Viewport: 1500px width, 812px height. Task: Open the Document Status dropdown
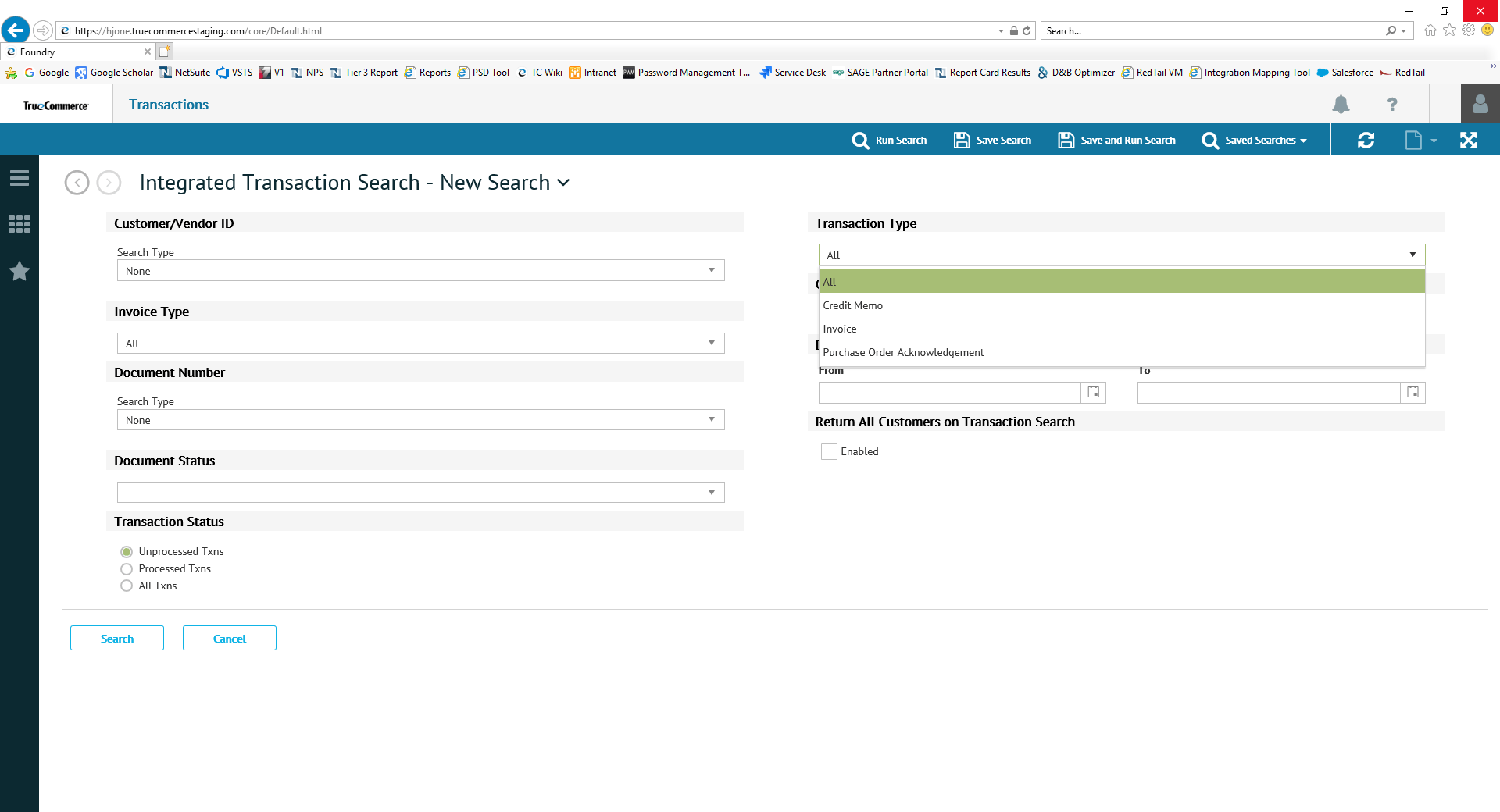coord(420,493)
